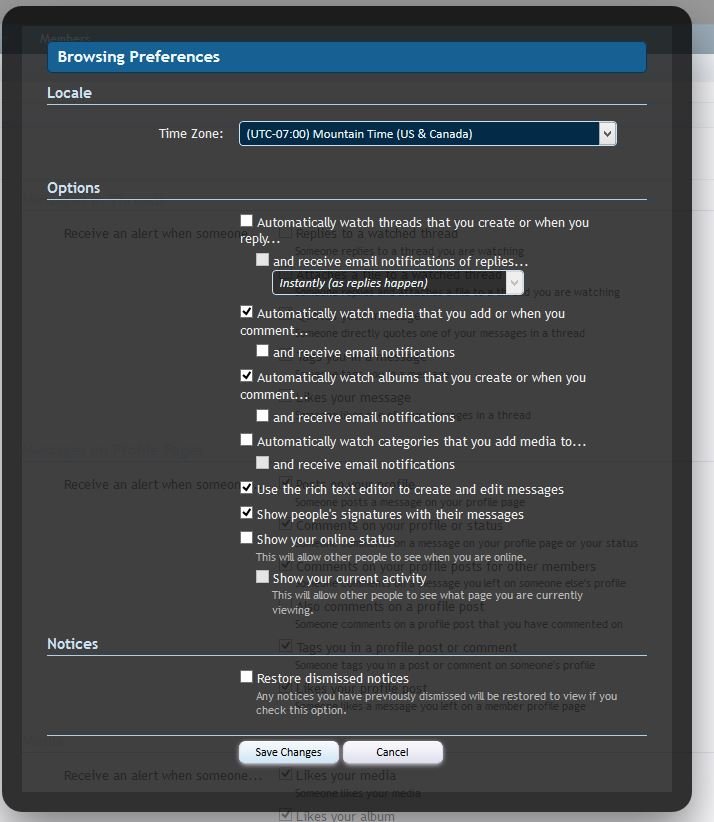
Task: Open the Instantly (as replies happen) dropdown
Action: coord(398,283)
